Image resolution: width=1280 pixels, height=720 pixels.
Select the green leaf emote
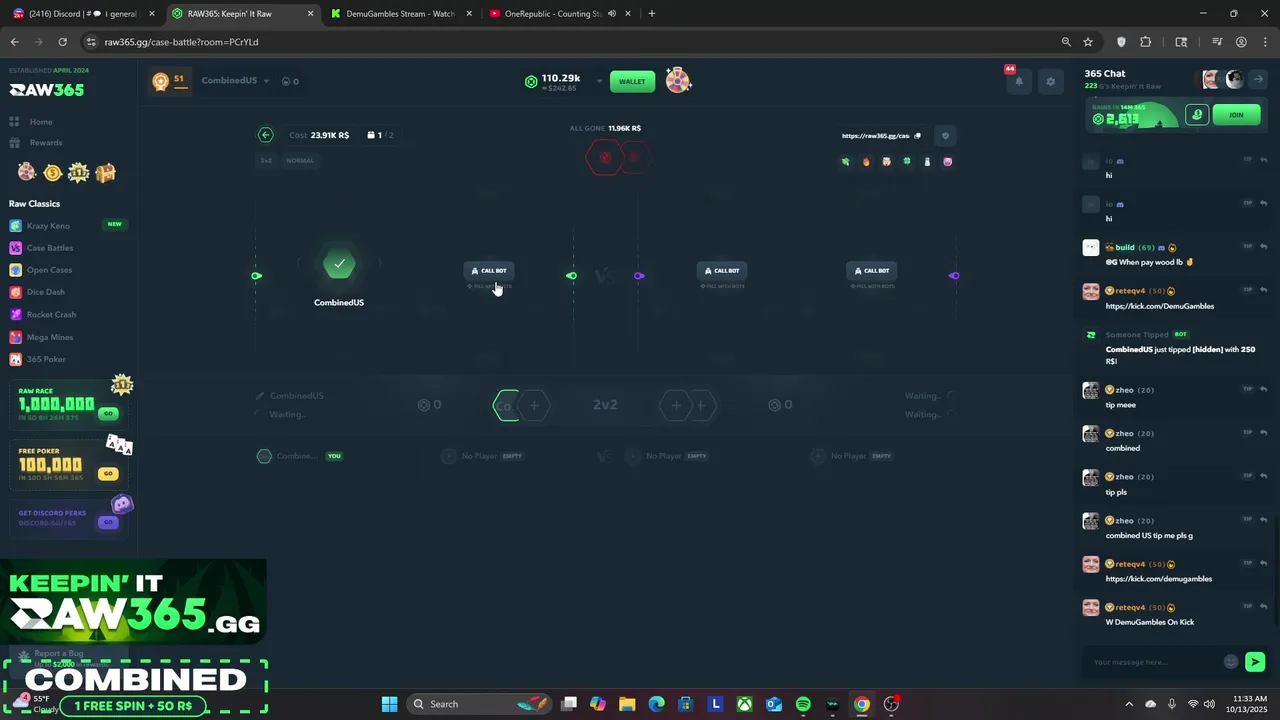[x=845, y=161]
